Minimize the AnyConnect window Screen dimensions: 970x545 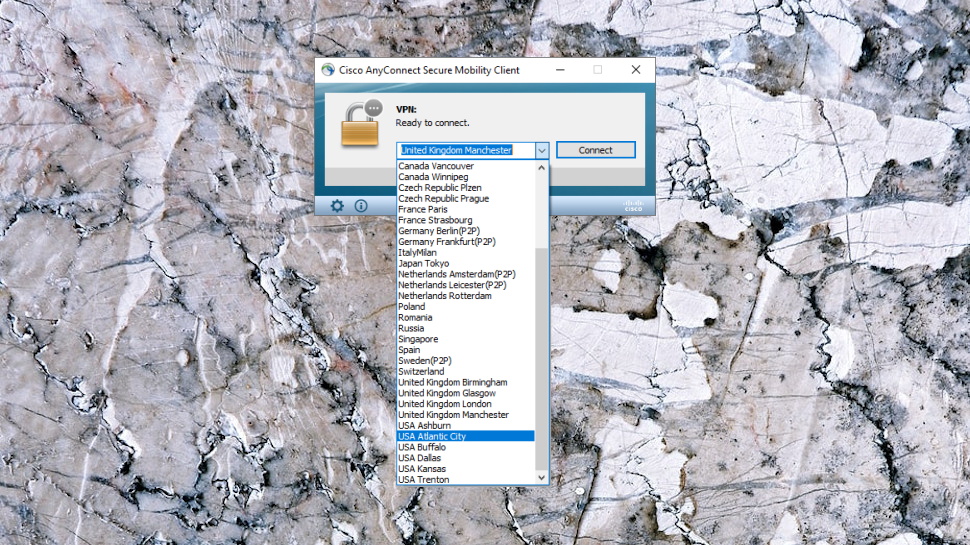(x=560, y=70)
